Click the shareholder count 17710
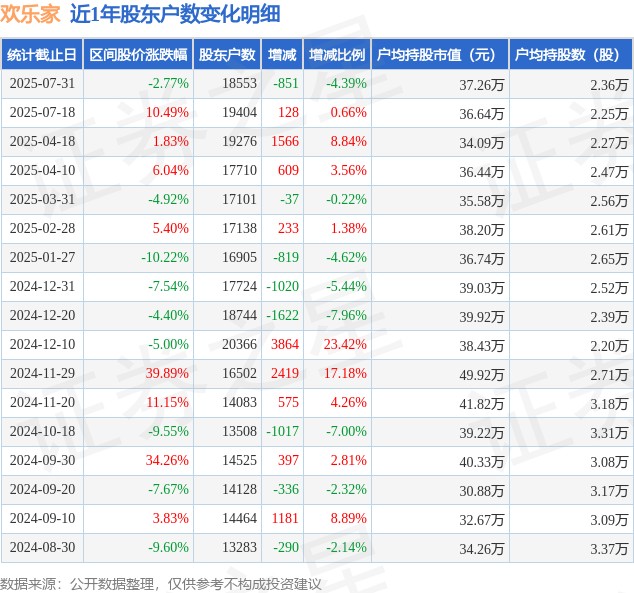 [239, 171]
